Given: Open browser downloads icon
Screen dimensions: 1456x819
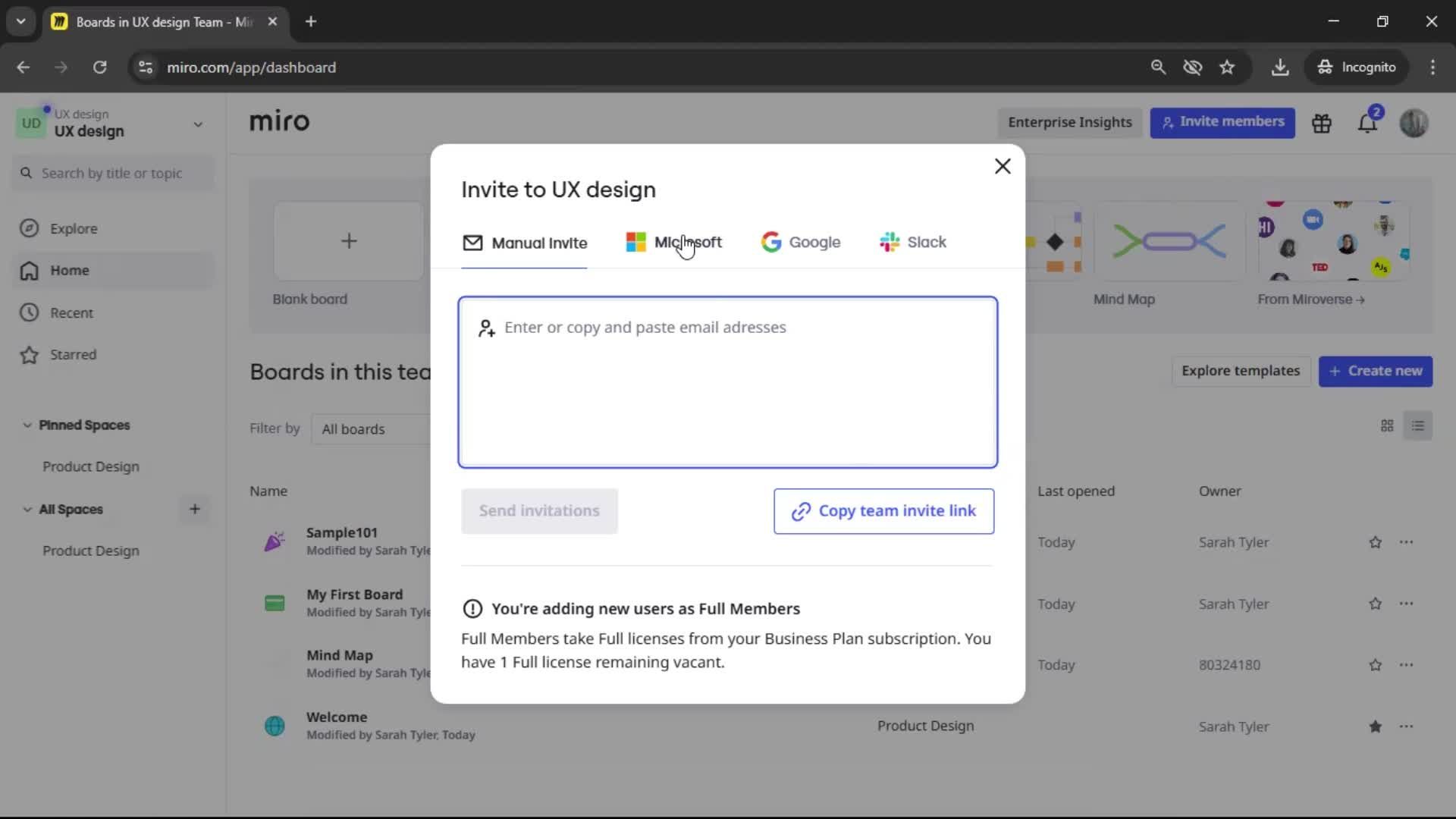Looking at the screenshot, I should [x=1280, y=67].
